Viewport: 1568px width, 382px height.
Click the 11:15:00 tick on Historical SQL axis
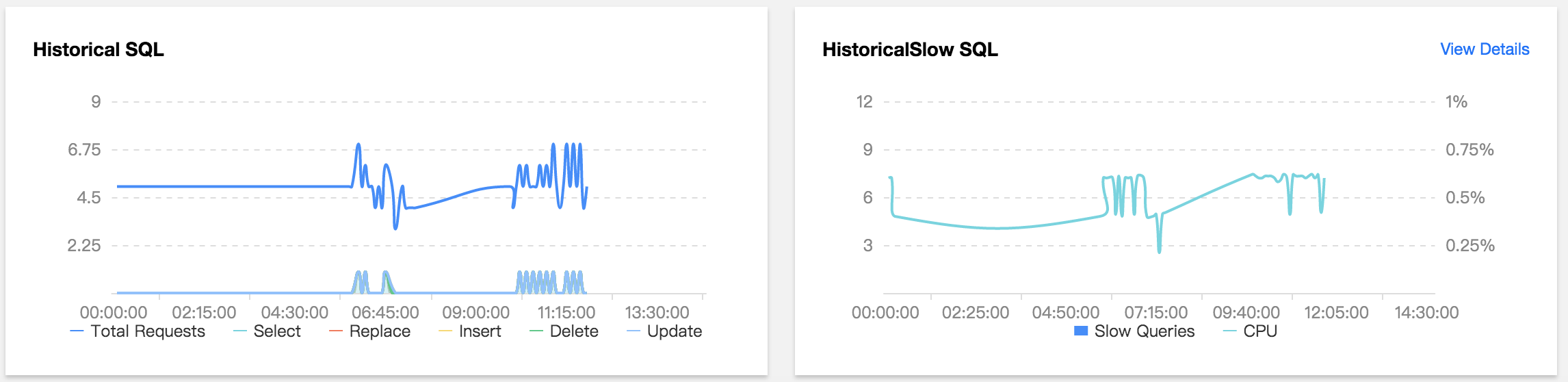pos(566,313)
